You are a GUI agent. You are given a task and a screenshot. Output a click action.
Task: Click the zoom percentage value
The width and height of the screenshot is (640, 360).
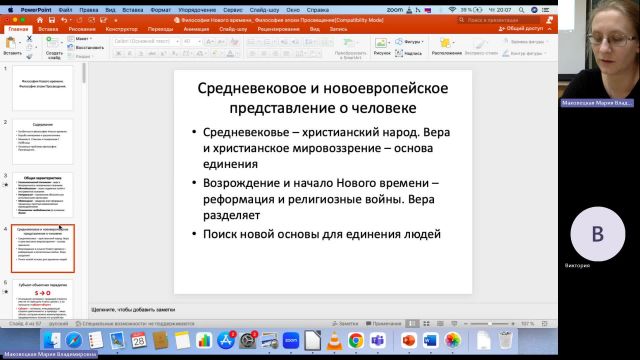pyautogui.click(x=527, y=324)
